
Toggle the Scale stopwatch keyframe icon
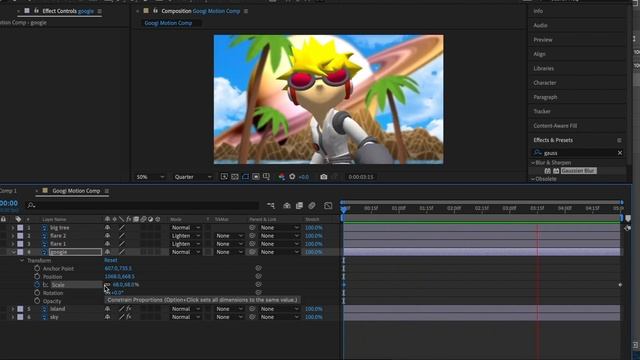[x=37, y=284]
